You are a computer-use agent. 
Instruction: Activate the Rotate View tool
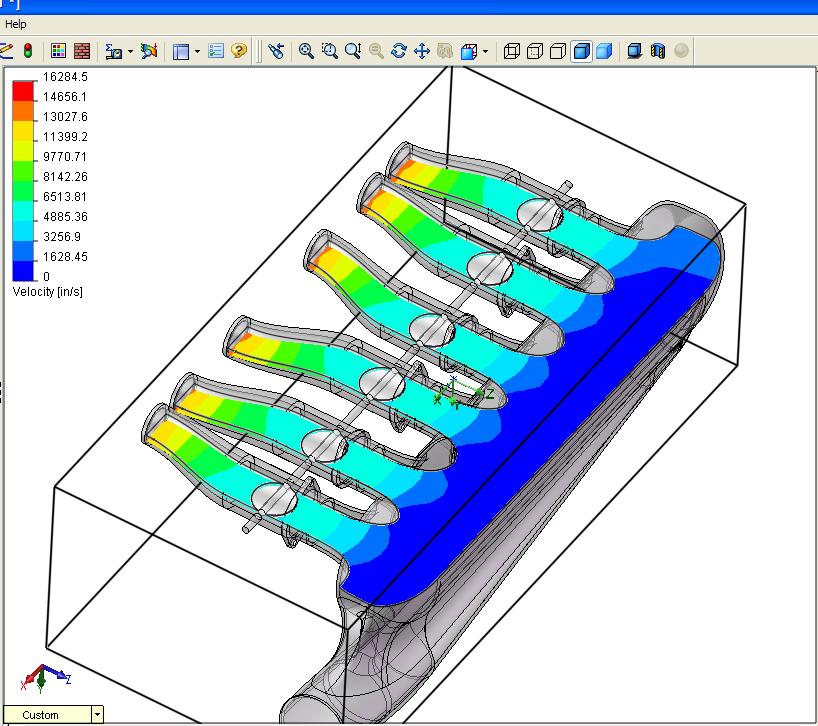pyautogui.click(x=399, y=50)
